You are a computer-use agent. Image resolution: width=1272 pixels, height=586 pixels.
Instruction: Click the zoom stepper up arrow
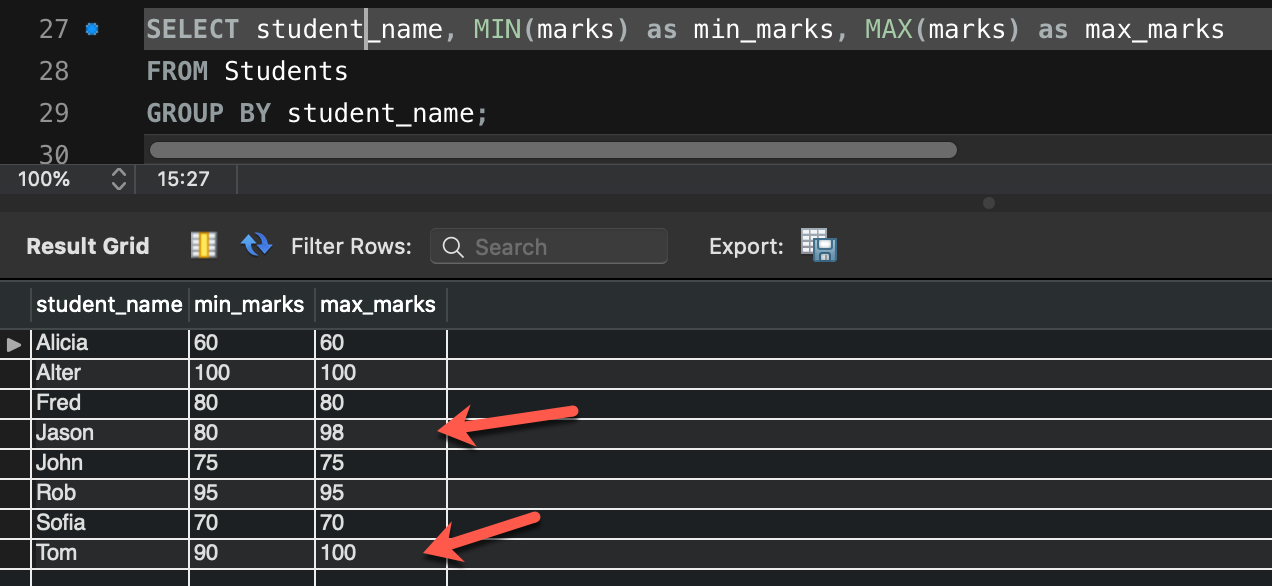click(118, 174)
